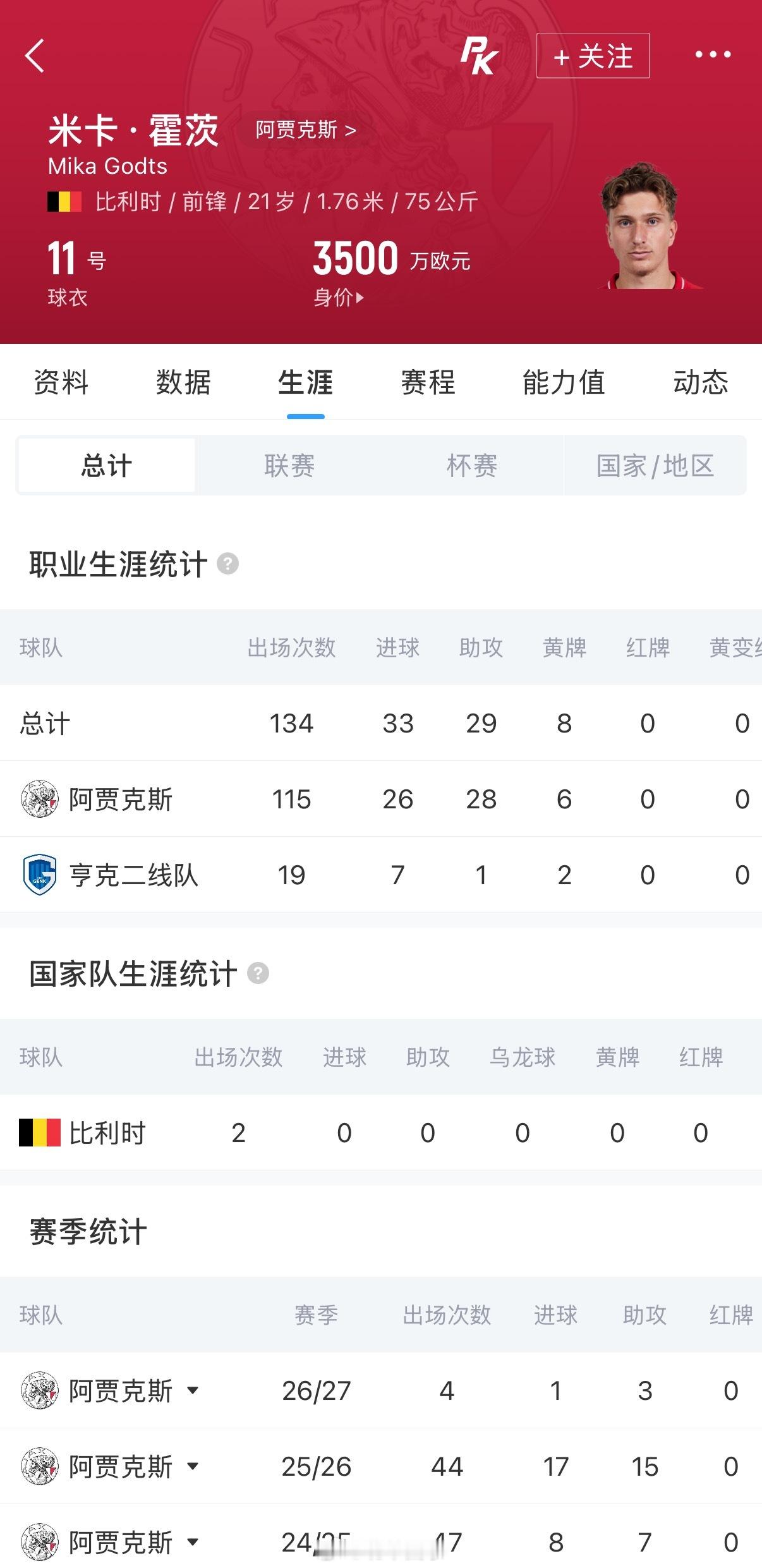
Task: Select the 联赛 filter segment
Action: click(289, 465)
